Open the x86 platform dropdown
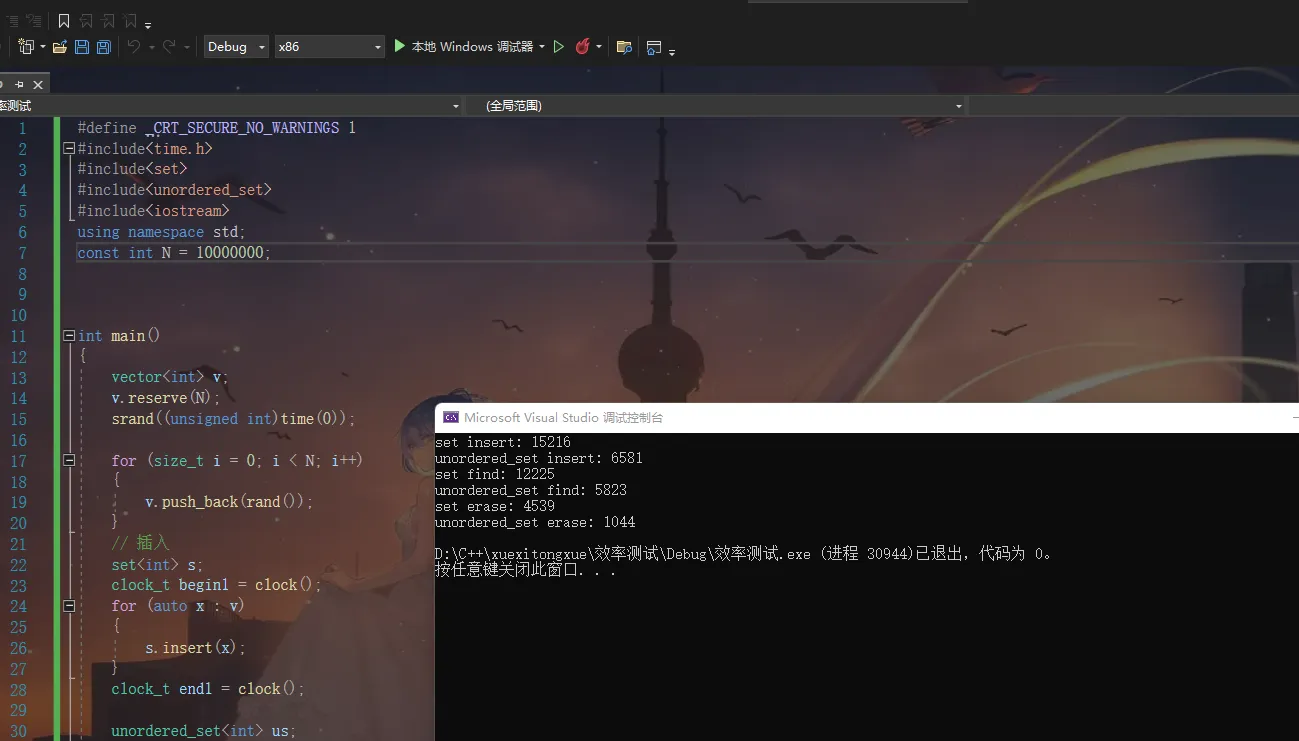 330,47
